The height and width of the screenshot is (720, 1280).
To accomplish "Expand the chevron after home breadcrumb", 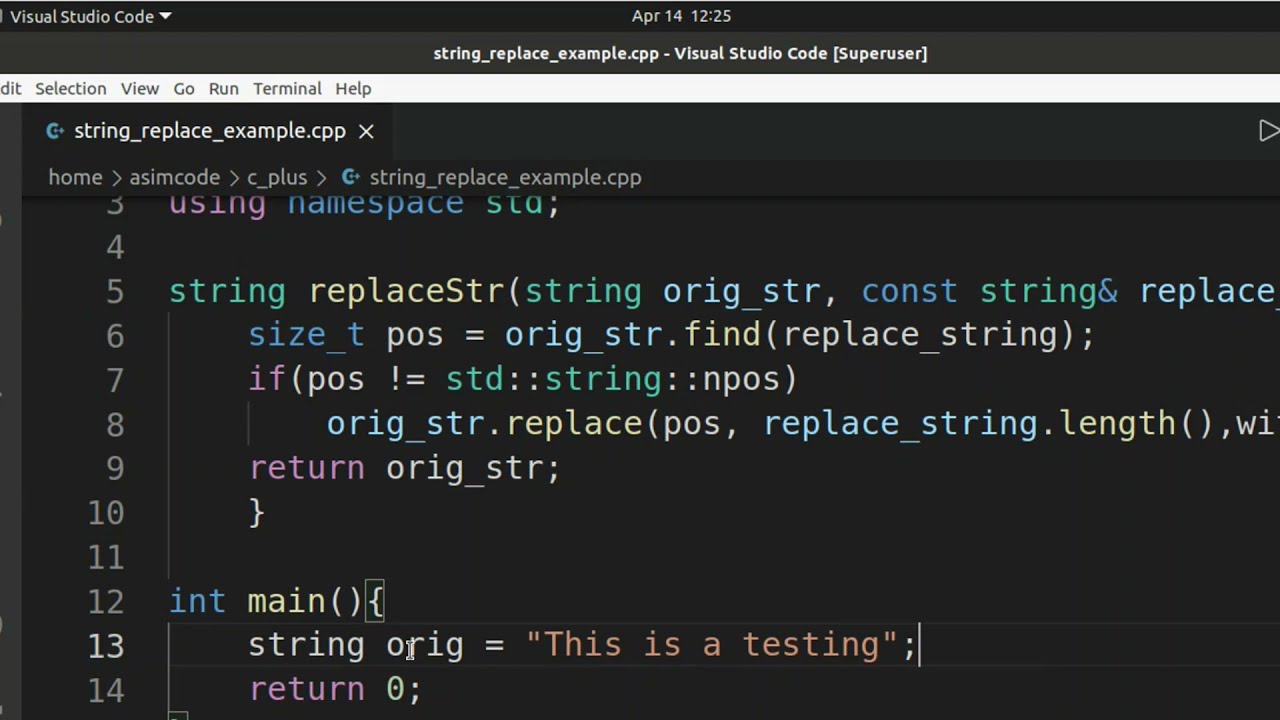I will (116, 177).
